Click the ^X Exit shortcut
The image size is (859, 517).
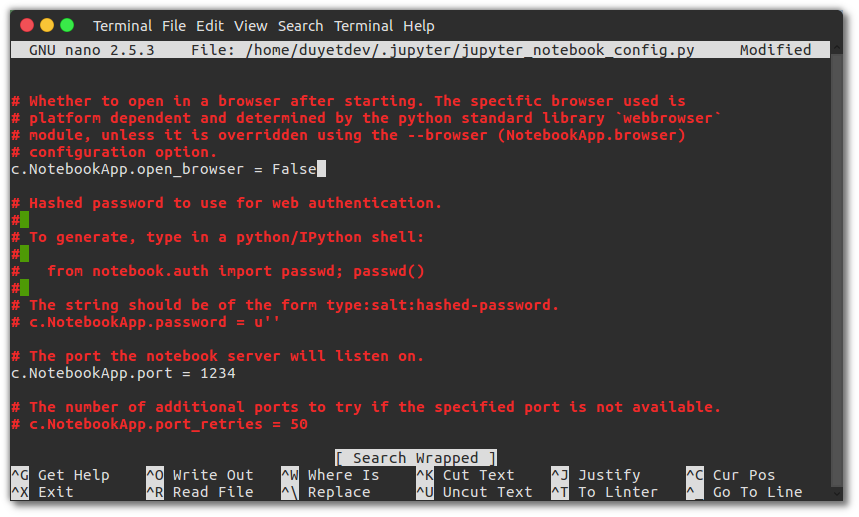click(x=42, y=492)
